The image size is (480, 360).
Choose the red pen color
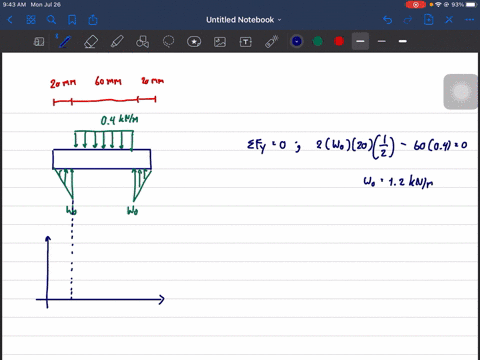pyautogui.click(x=339, y=41)
